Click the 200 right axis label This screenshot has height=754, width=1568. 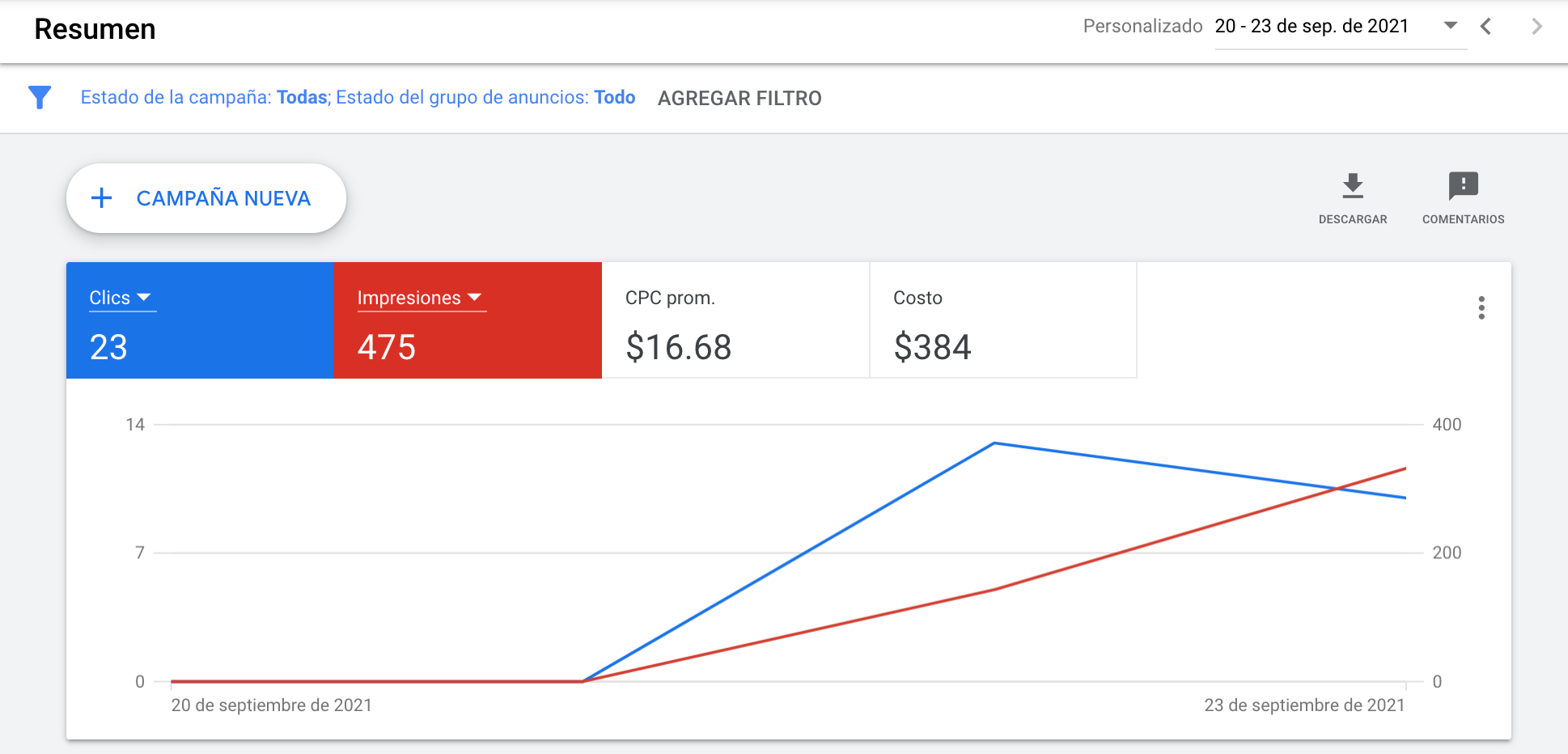1447,553
